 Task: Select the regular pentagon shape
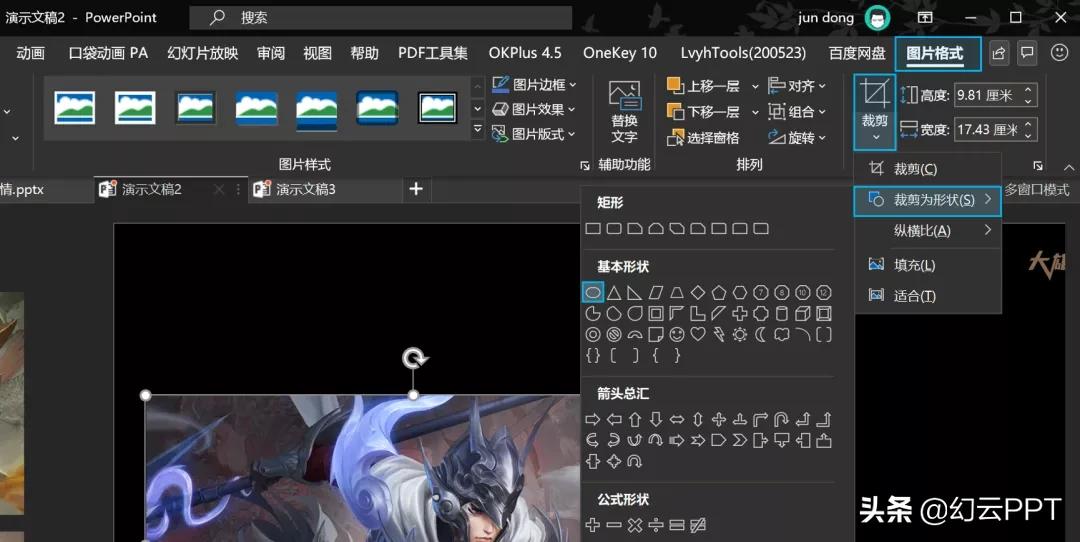718,293
